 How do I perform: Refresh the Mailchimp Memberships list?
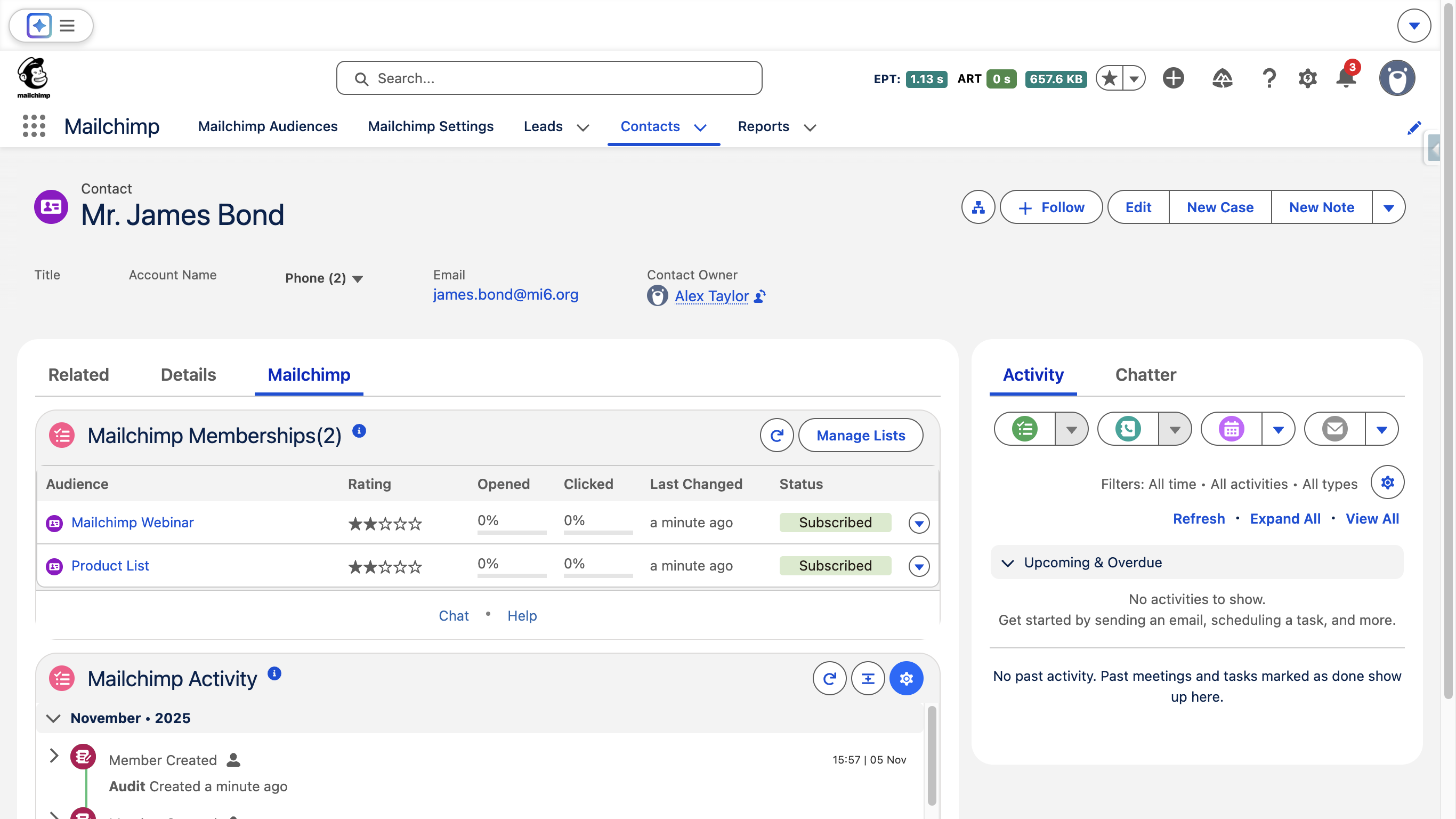[776, 435]
